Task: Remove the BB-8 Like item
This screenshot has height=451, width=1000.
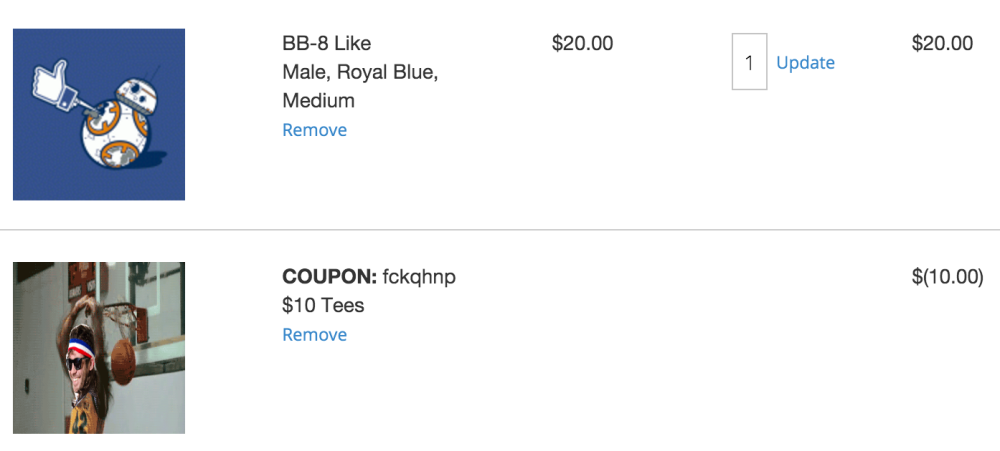Action: pos(314,130)
